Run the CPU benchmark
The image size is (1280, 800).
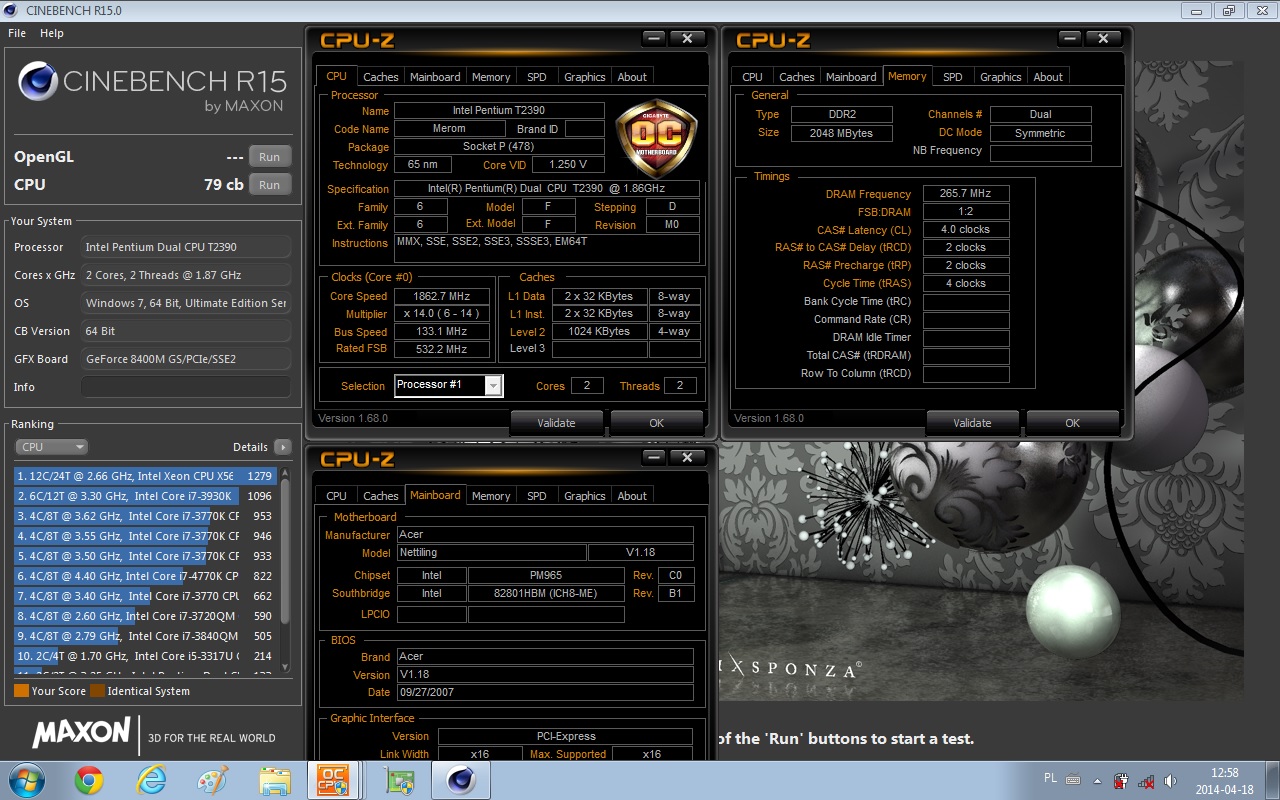270,185
